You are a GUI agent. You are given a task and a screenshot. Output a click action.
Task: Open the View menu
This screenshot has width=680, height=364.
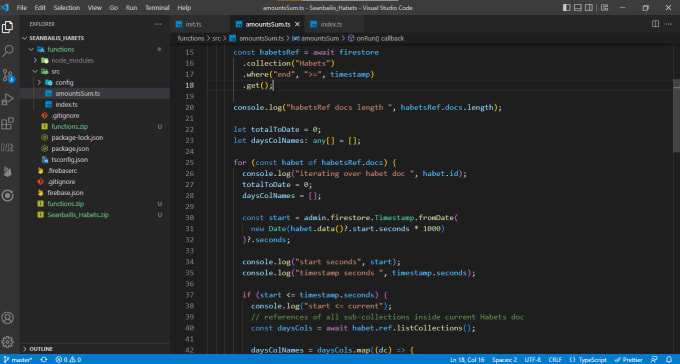click(x=95, y=8)
